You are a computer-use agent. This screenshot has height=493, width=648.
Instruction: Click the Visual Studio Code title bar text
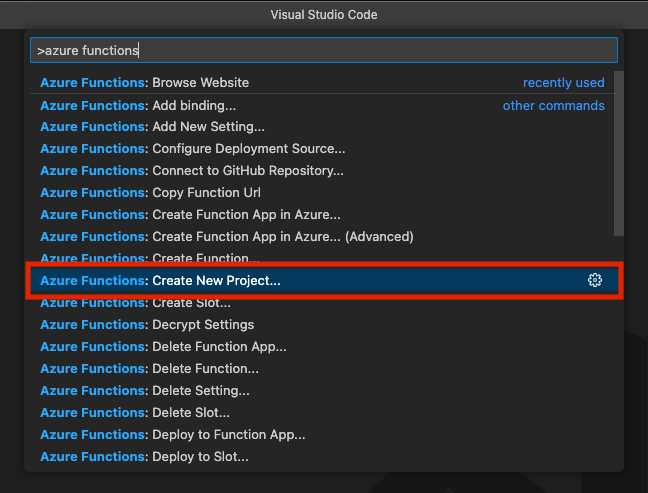324,14
